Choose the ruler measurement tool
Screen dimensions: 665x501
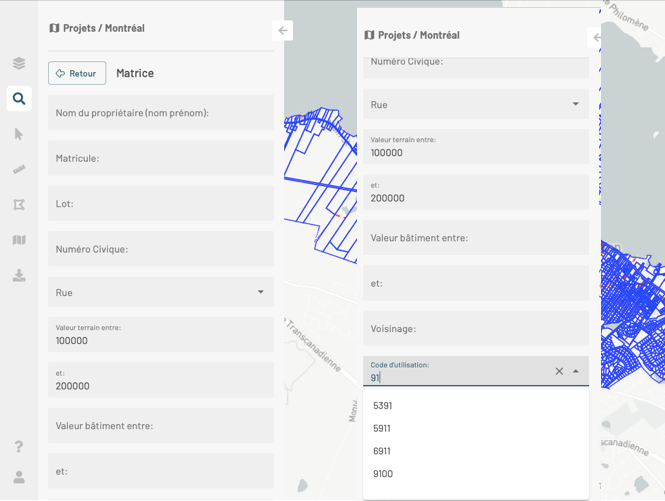(19, 169)
